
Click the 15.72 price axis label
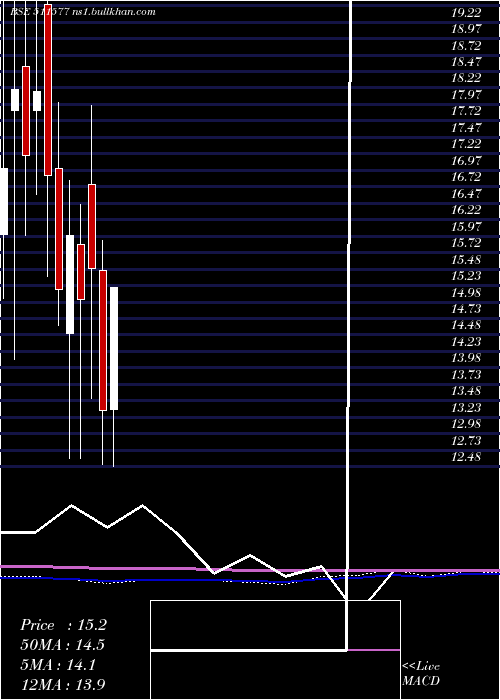466,243
